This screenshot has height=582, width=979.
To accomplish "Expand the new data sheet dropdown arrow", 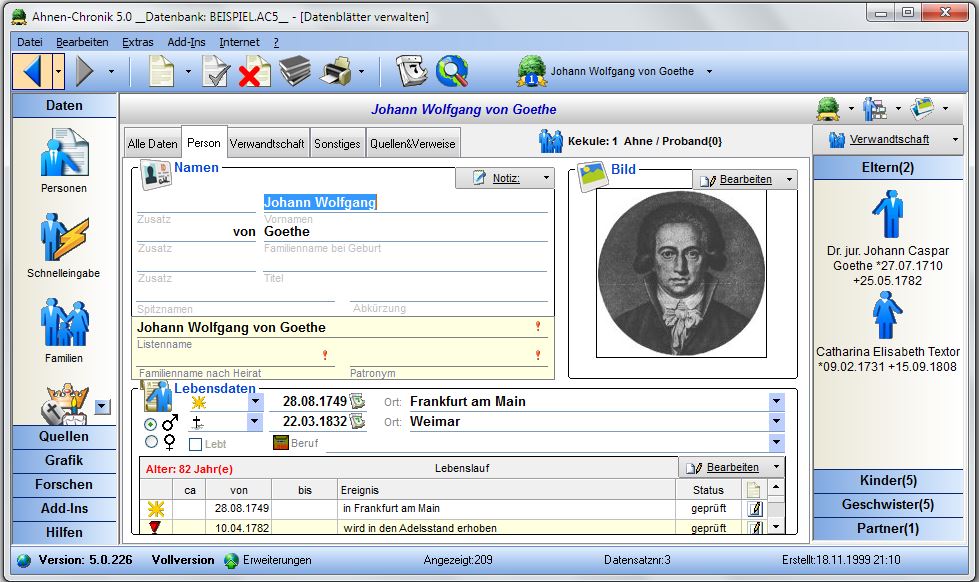I will pyautogui.click(x=188, y=71).
